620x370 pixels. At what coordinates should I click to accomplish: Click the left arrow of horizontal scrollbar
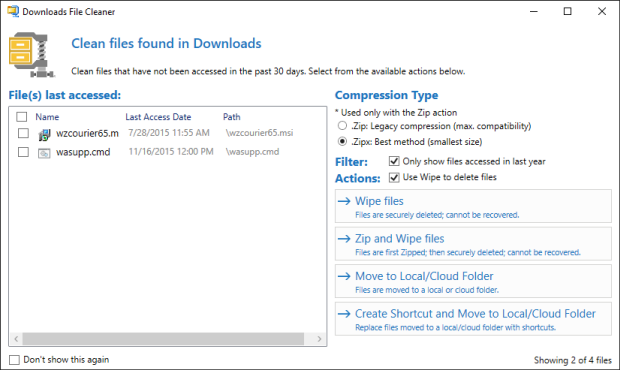coord(16,339)
